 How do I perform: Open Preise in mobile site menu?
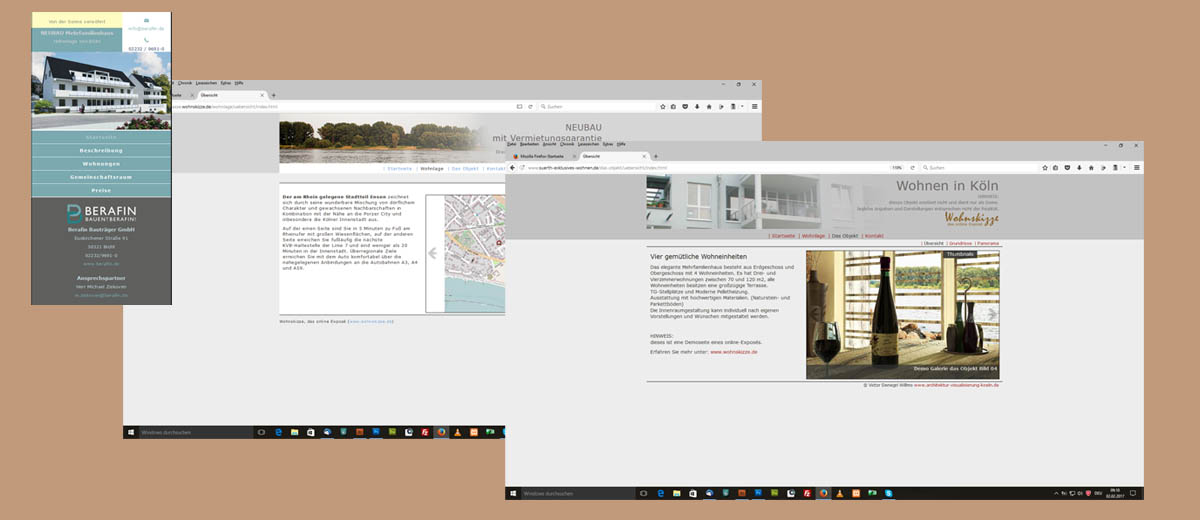coord(101,189)
